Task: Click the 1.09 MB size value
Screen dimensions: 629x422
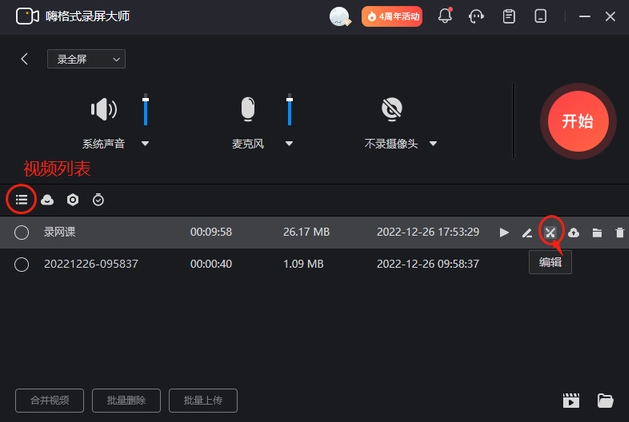Action: [x=303, y=264]
